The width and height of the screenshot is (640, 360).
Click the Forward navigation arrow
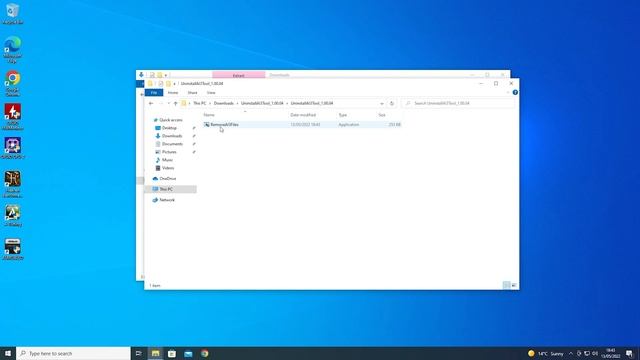pos(161,104)
